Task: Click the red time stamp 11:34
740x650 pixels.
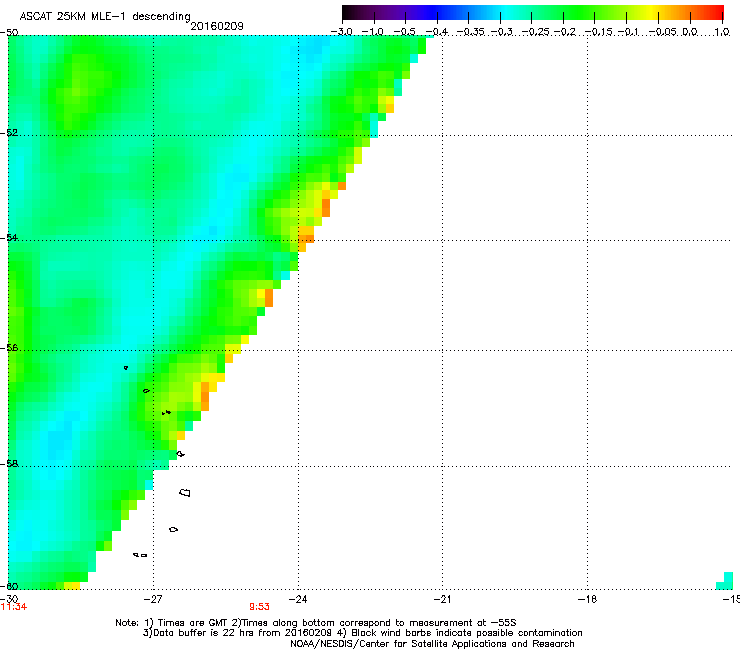Action: [x=14, y=607]
